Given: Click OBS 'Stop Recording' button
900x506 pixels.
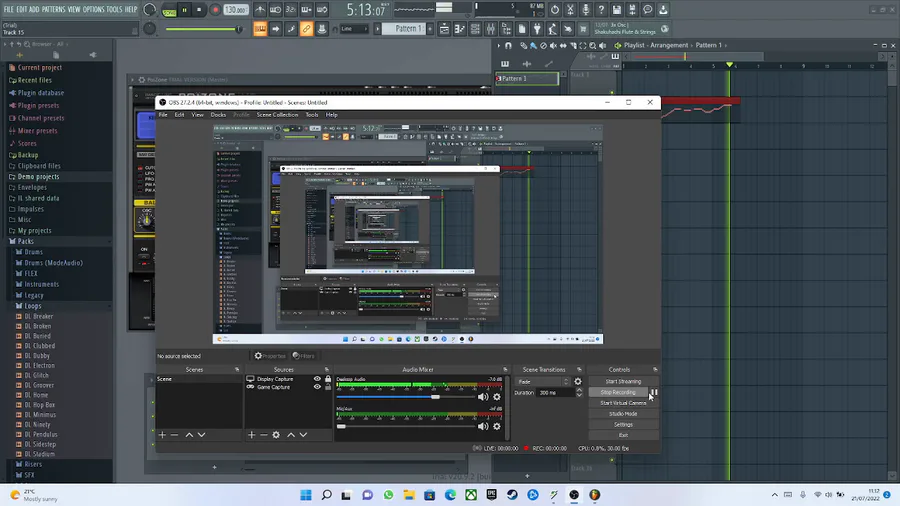Looking at the screenshot, I should tap(618, 392).
